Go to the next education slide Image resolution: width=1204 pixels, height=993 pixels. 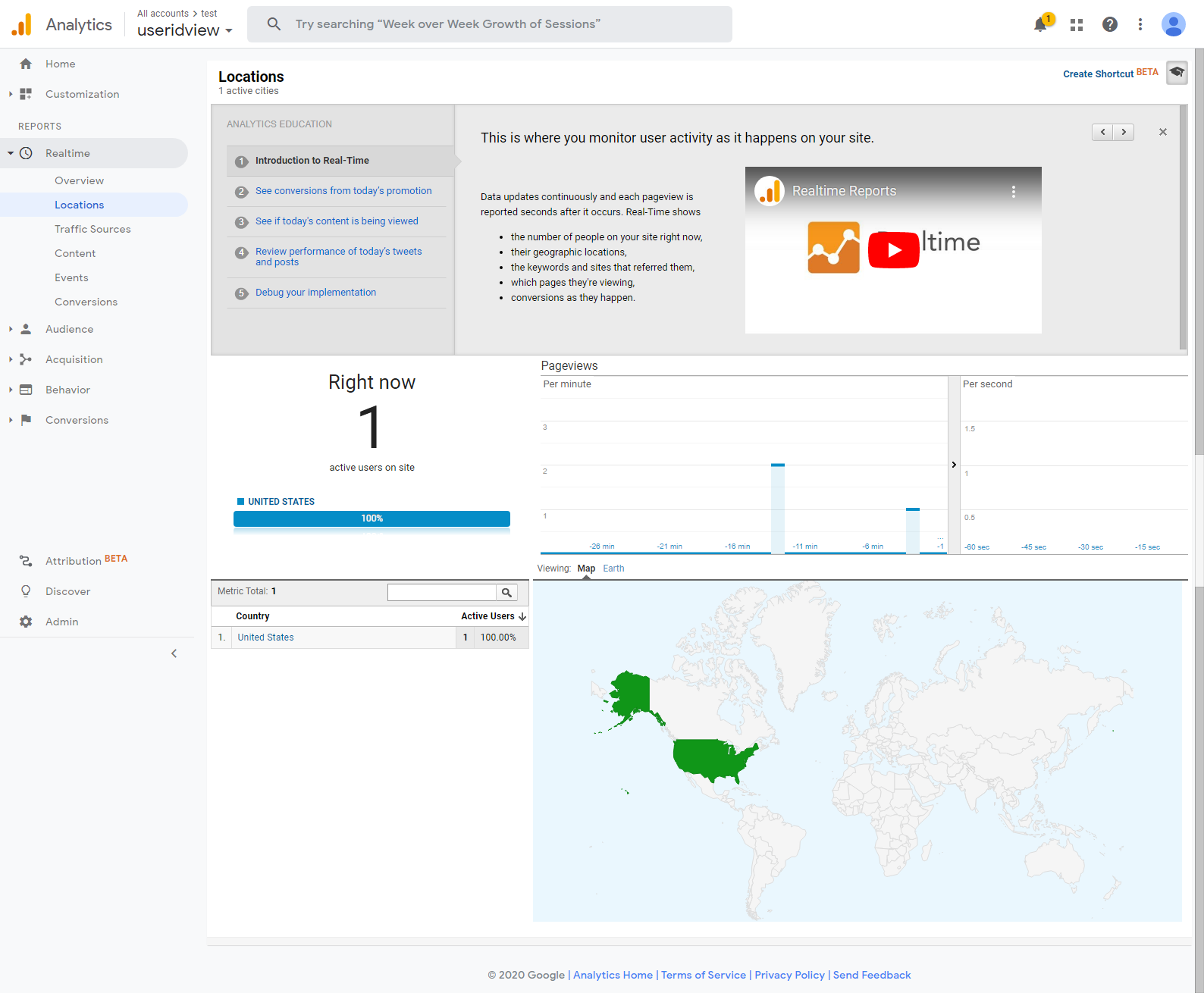1124,132
